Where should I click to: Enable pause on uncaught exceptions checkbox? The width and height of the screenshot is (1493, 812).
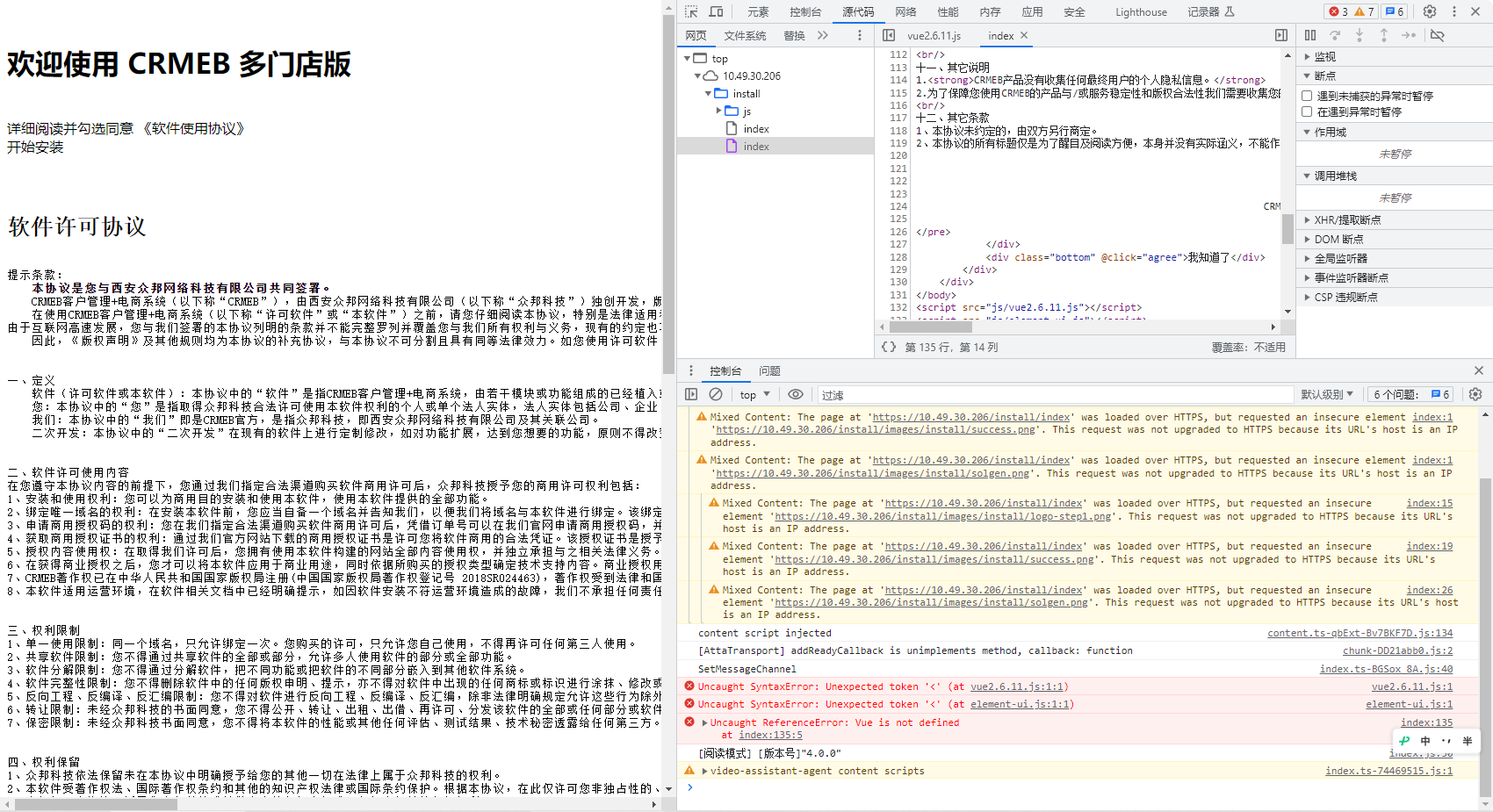click(1307, 96)
